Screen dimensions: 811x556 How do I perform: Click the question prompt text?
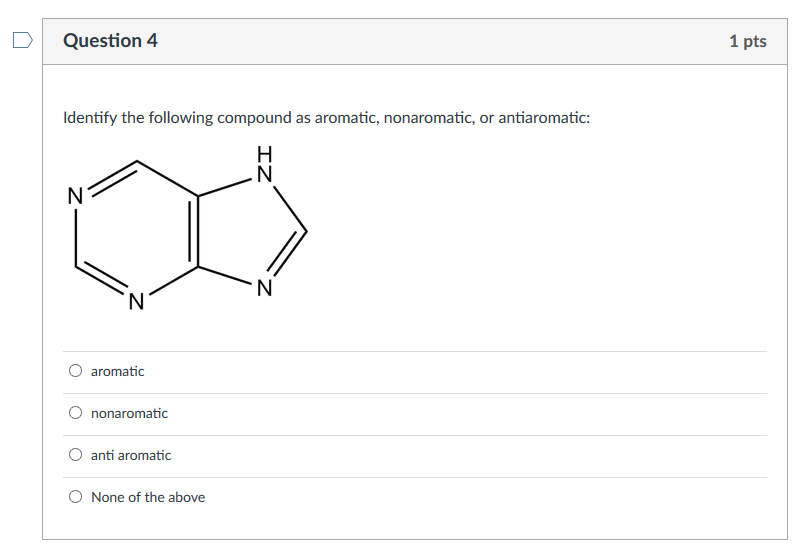pos(326,118)
